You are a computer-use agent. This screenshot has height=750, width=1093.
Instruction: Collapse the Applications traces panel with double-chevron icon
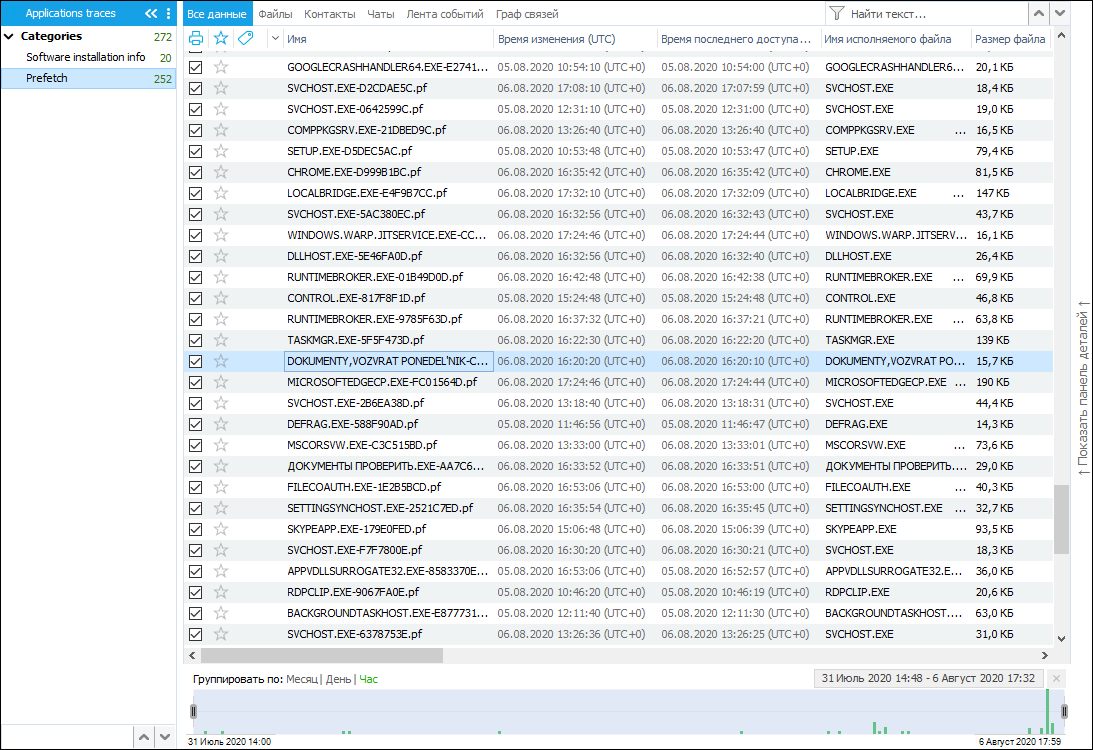click(x=151, y=13)
